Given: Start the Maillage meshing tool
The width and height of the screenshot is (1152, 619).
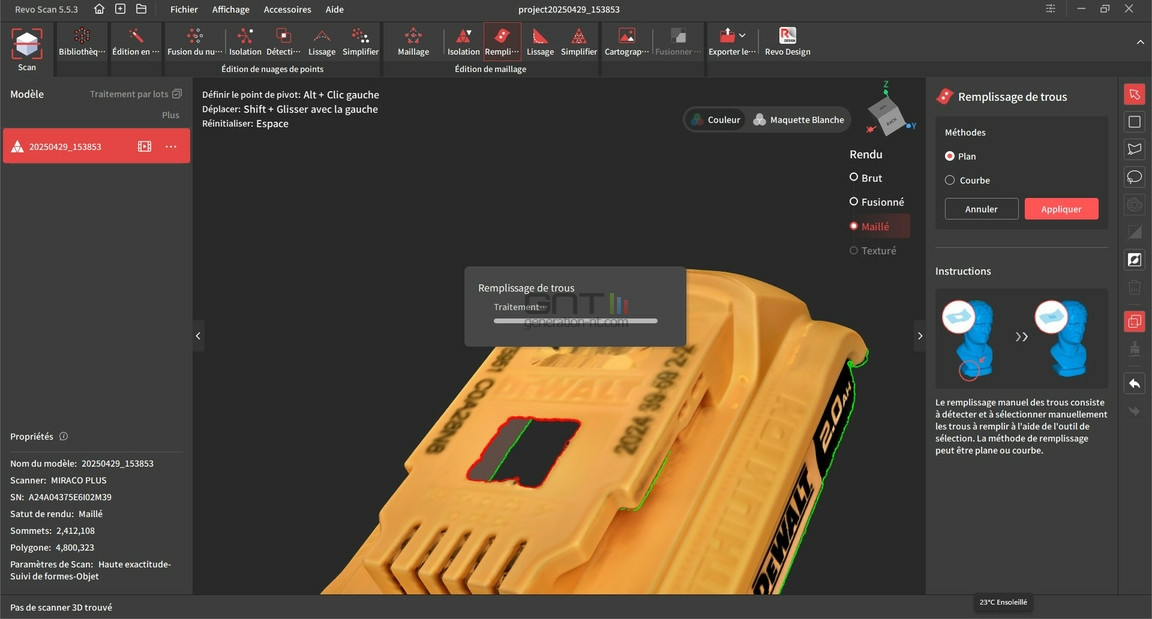Looking at the screenshot, I should [x=413, y=42].
